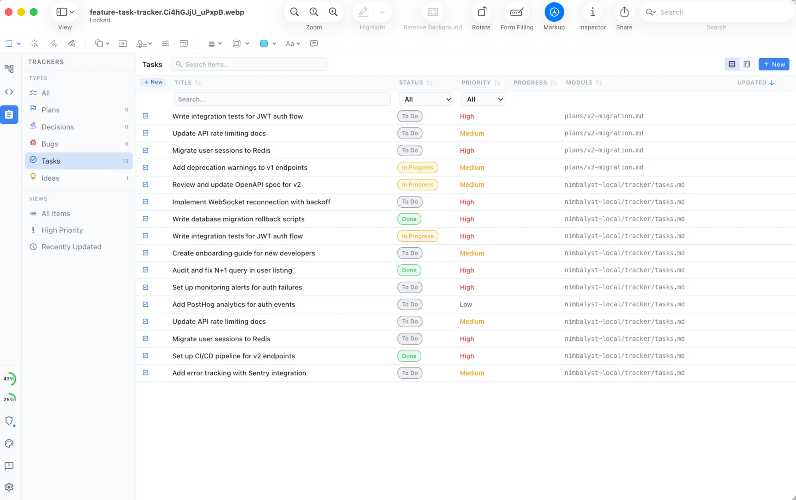Click the Bugs tracker icon
This screenshot has height=500, width=796.
pyautogui.click(x=33, y=143)
